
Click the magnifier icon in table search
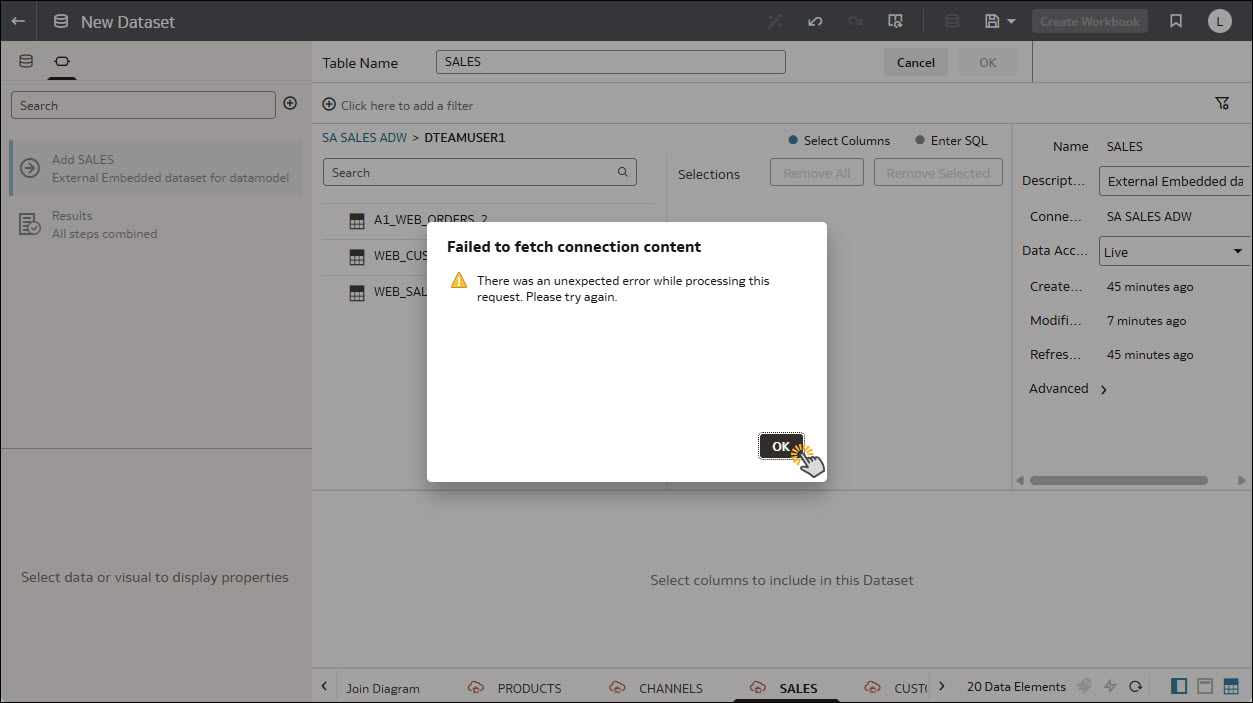[622, 172]
